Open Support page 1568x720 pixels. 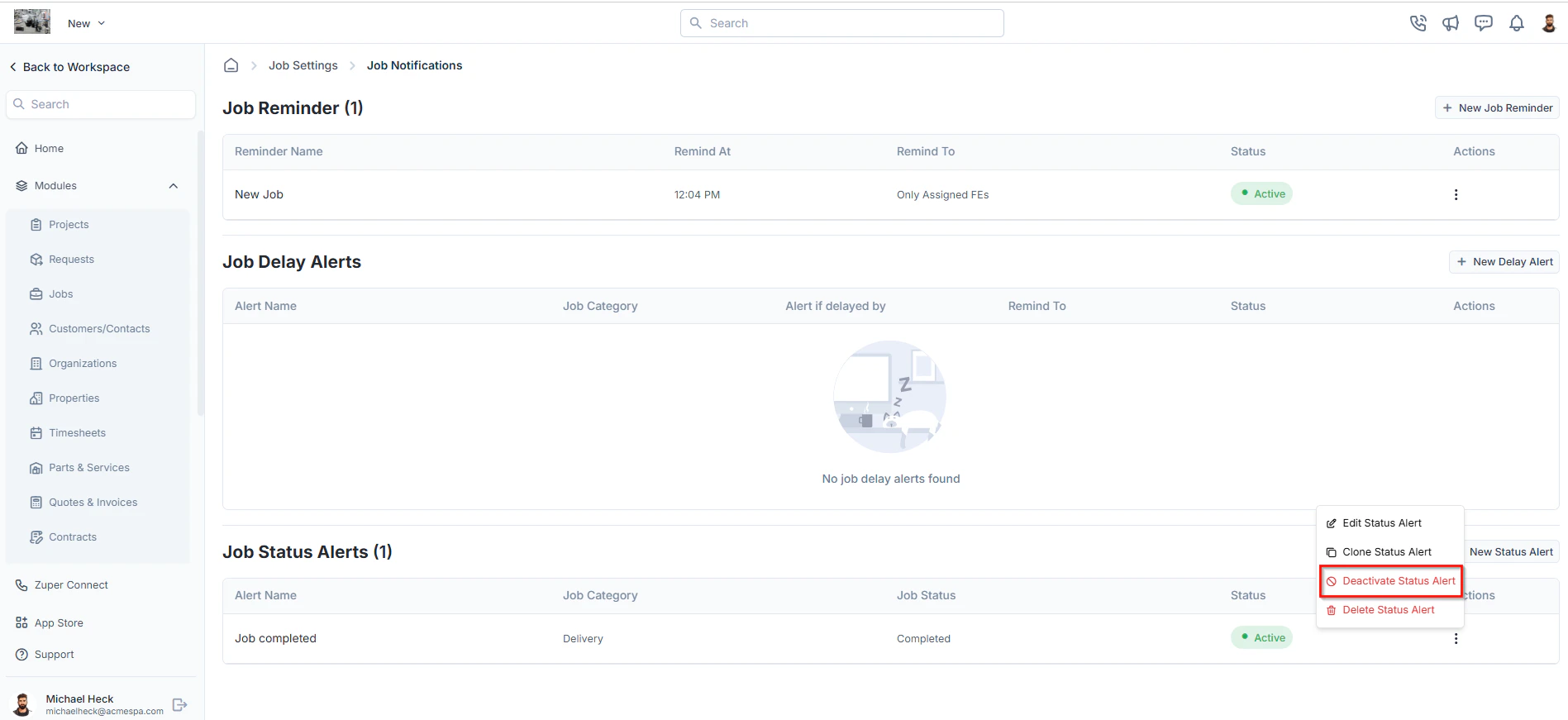(45, 655)
